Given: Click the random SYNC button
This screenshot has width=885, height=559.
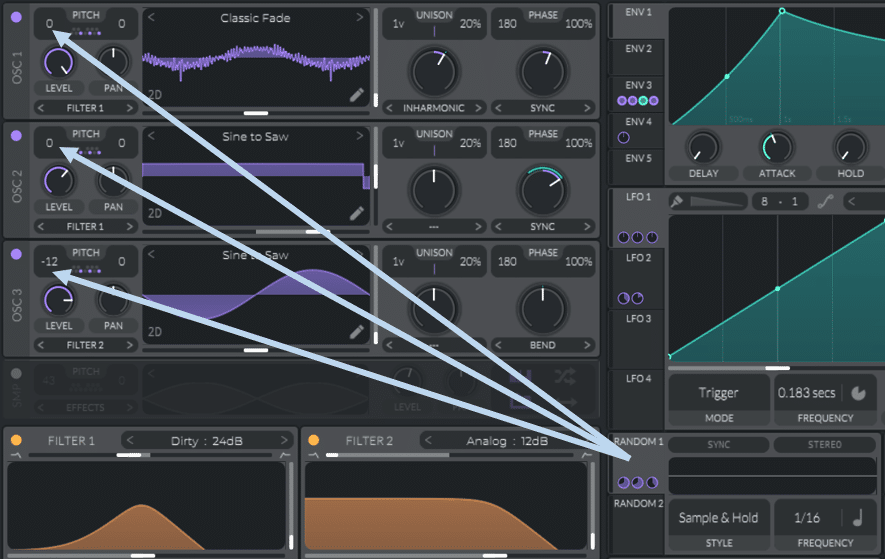Looking at the screenshot, I should tap(718, 444).
